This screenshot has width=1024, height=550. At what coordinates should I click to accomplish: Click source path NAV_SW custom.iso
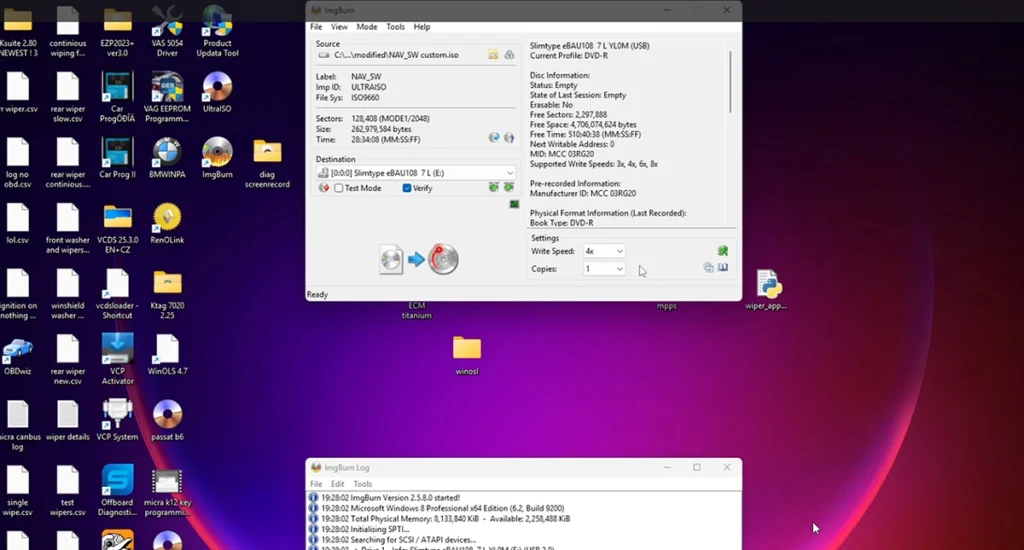(x=396, y=56)
